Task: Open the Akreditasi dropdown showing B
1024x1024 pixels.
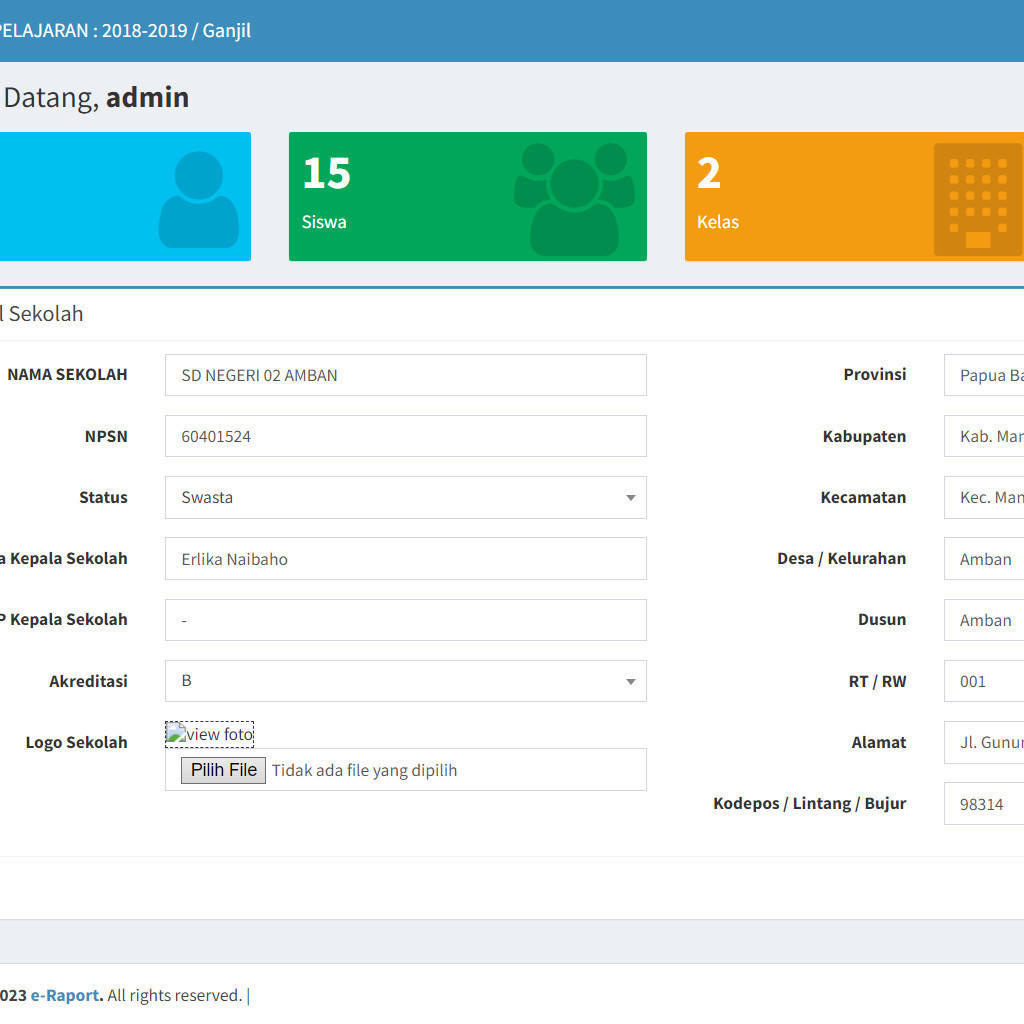Action: coord(406,681)
